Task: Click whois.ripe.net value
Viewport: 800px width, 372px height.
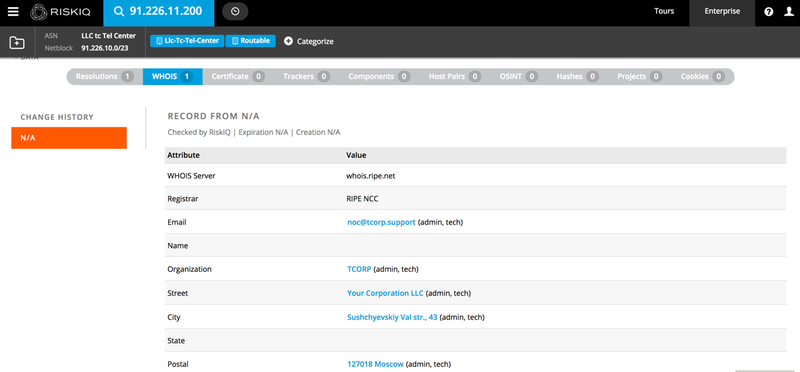Action: pos(370,176)
